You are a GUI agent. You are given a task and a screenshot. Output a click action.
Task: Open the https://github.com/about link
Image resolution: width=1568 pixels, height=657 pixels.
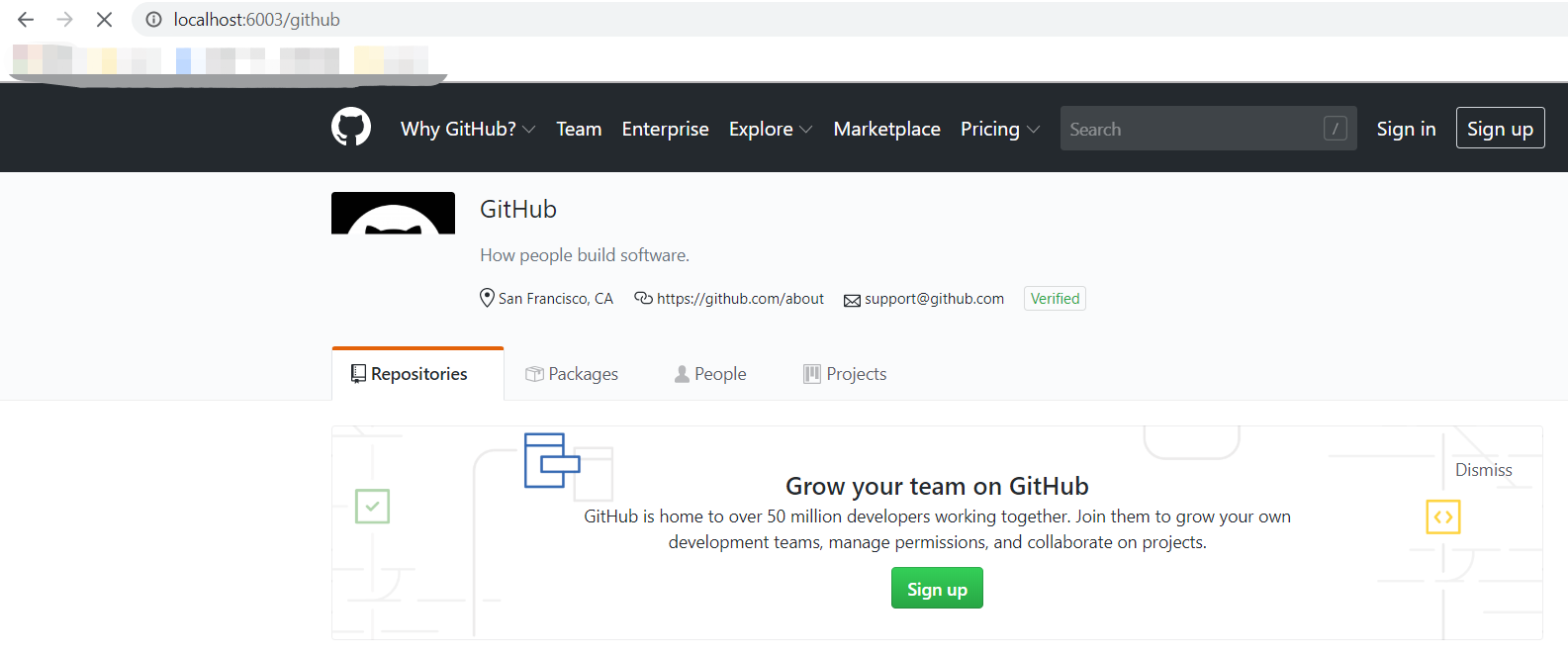740,298
